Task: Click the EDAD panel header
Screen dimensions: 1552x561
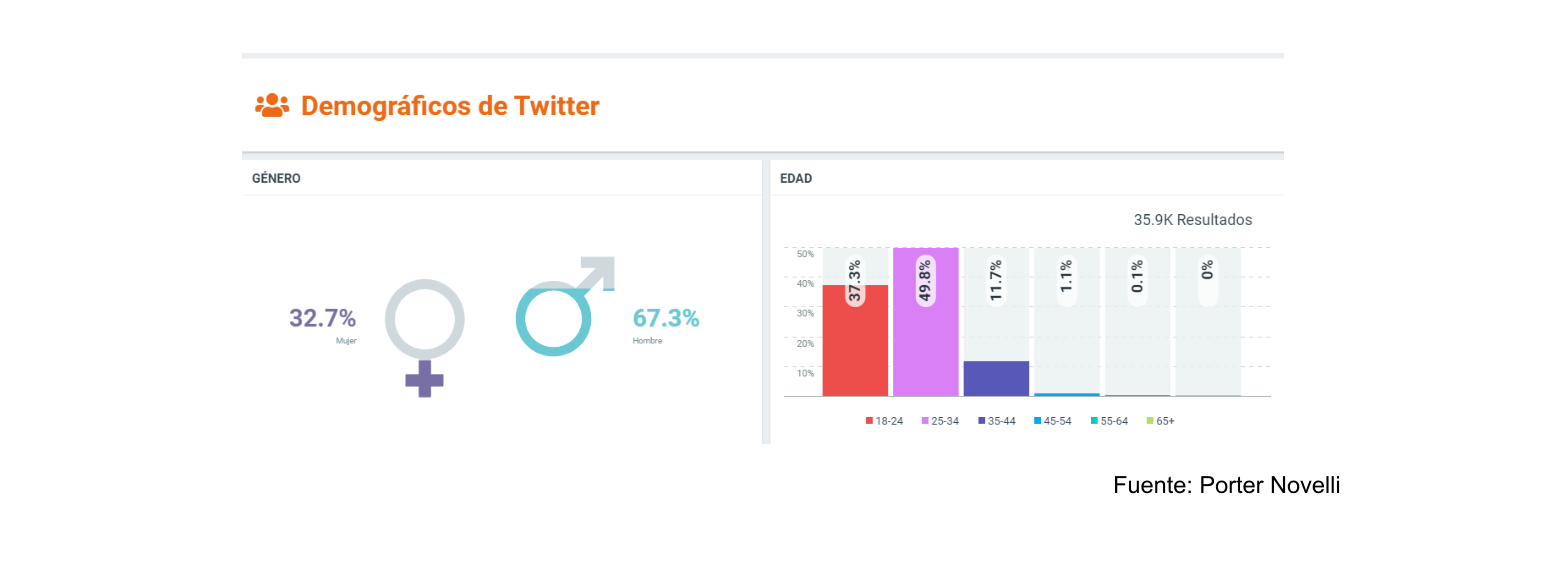Action: coord(796,179)
